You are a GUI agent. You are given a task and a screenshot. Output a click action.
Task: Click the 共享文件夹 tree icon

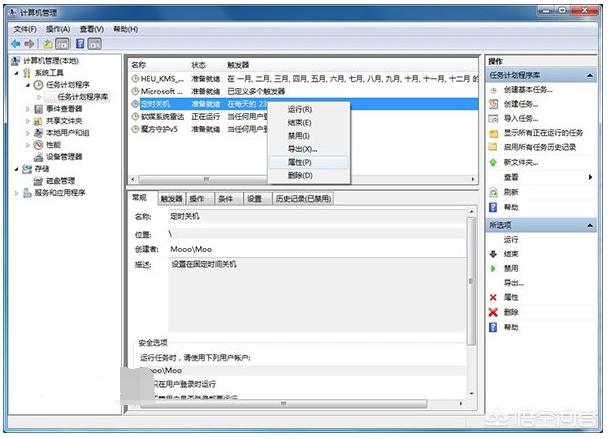click(38, 121)
